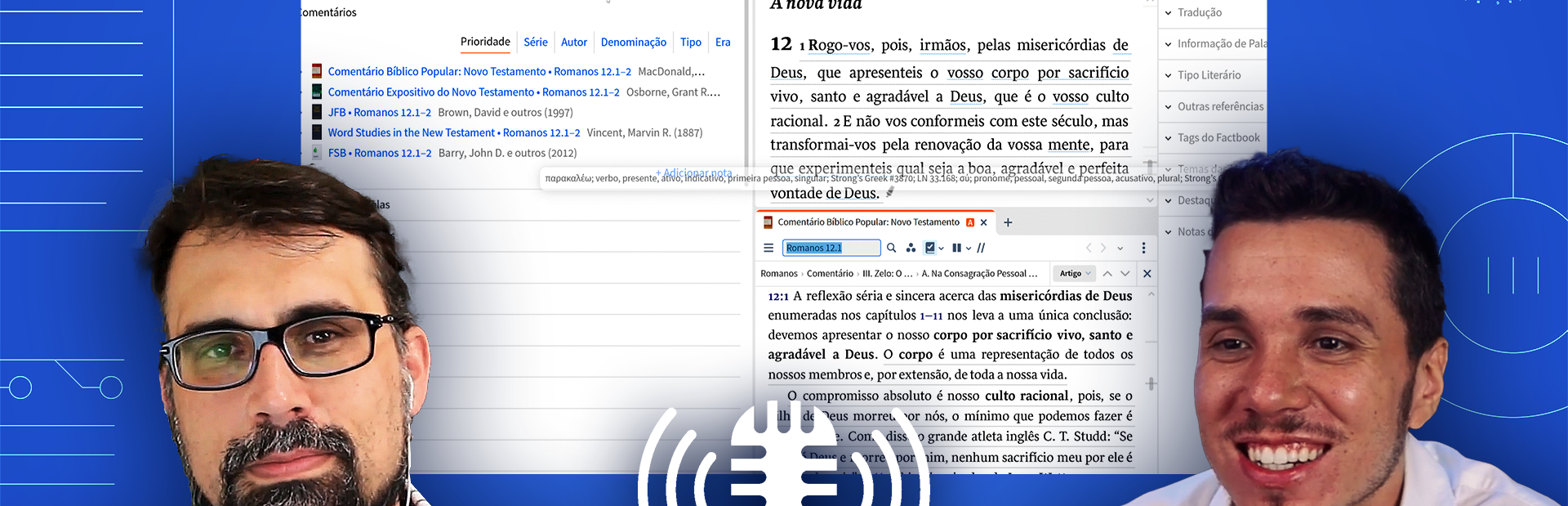
Task: Click the 12:1 verse reference in commentary
Action: coord(778,296)
